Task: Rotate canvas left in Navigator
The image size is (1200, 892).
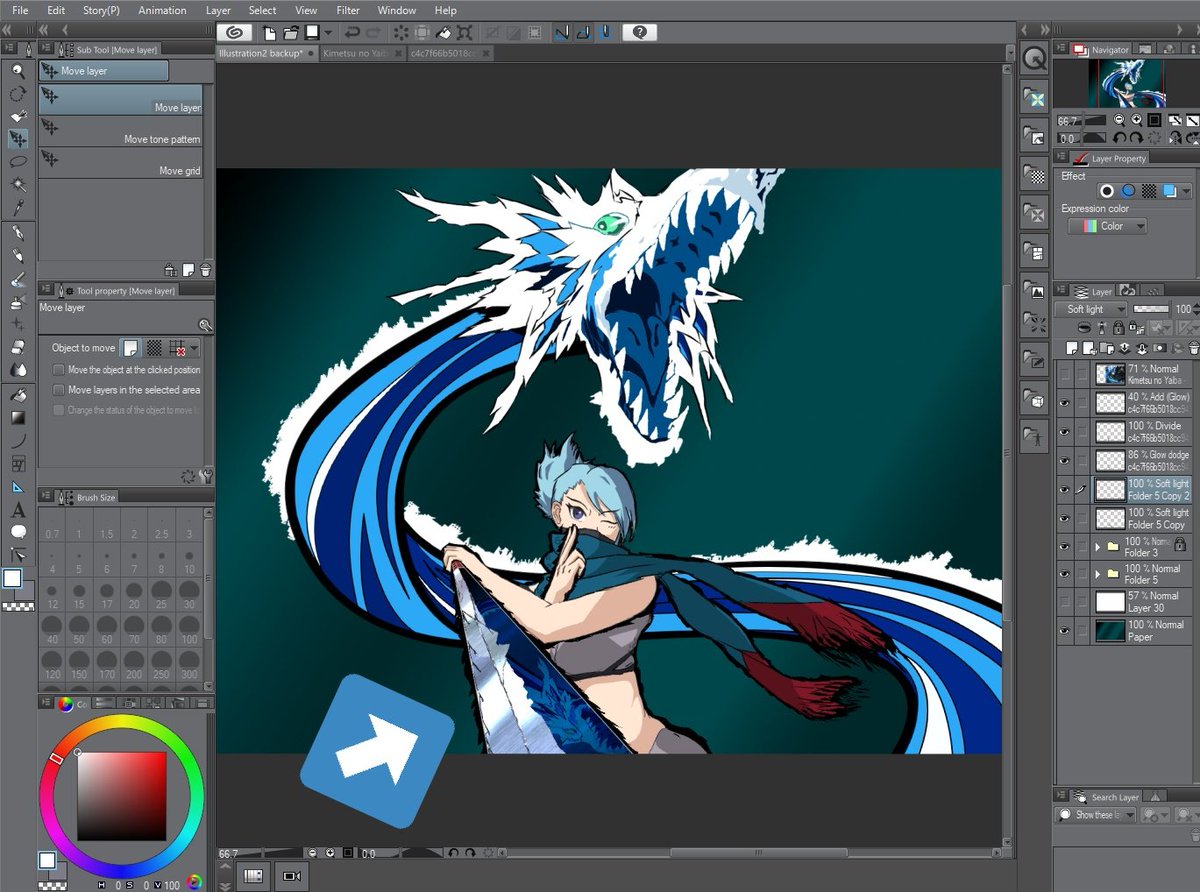Action: 1121,137
